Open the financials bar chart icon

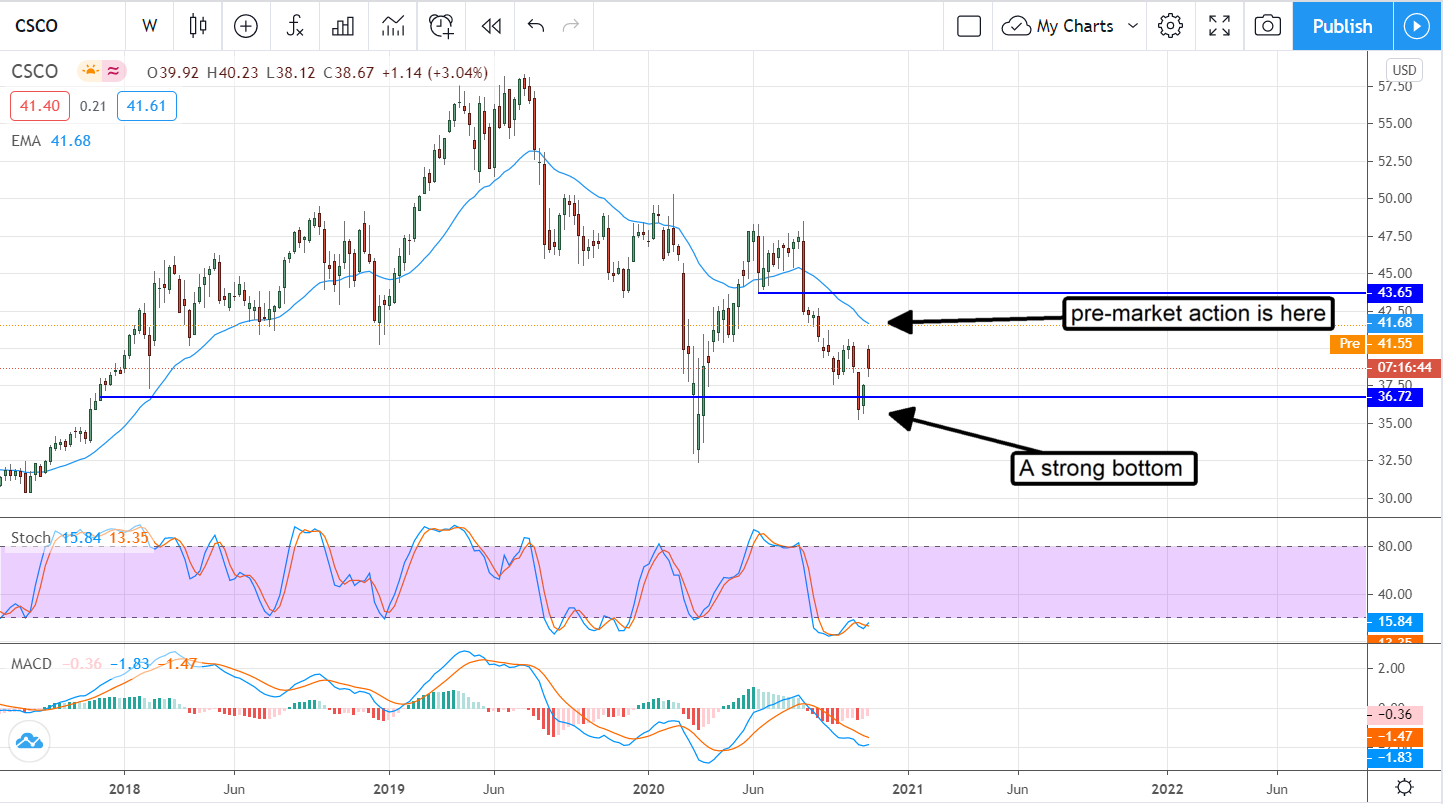343,26
